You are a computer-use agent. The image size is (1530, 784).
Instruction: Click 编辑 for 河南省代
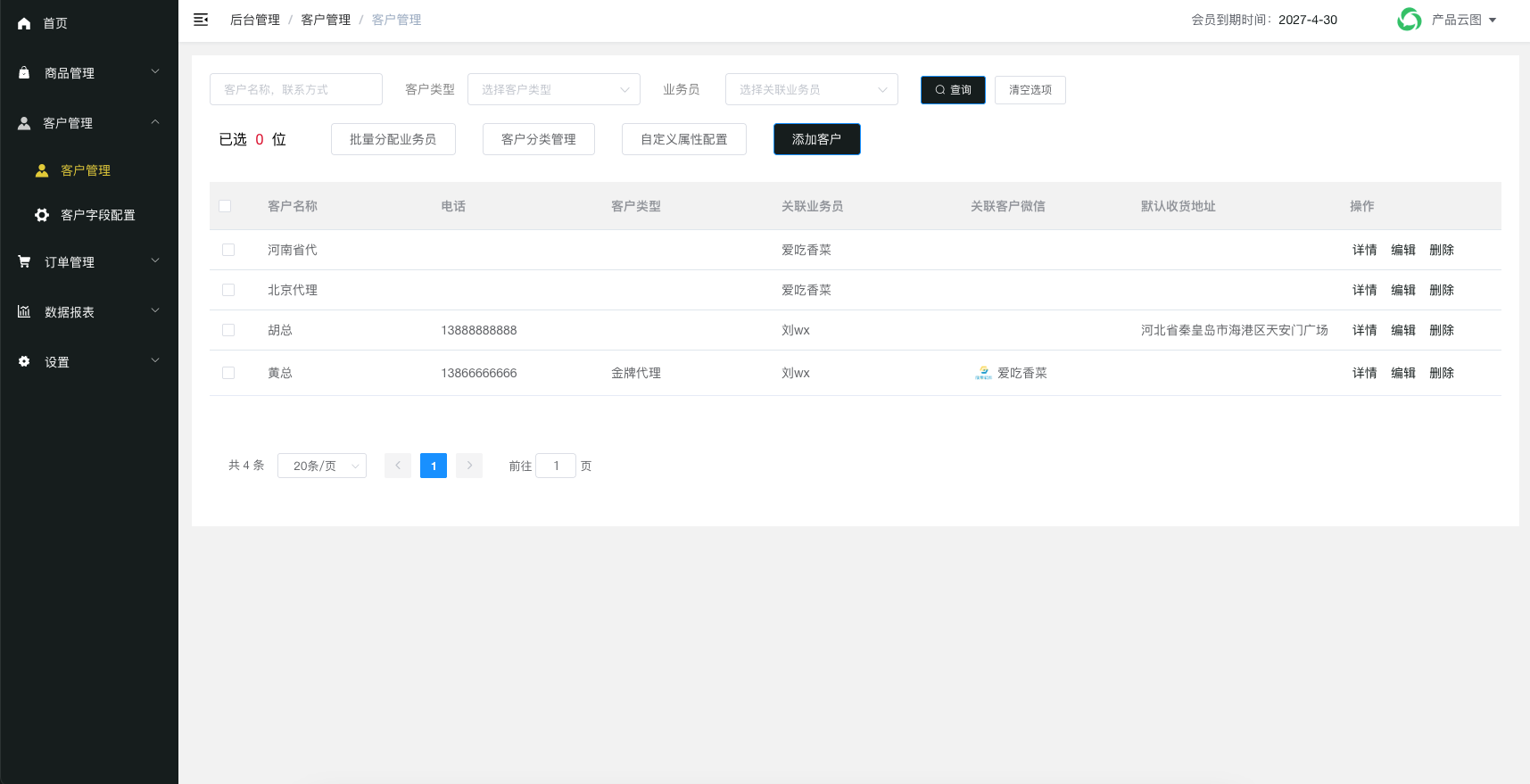(x=1403, y=250)
